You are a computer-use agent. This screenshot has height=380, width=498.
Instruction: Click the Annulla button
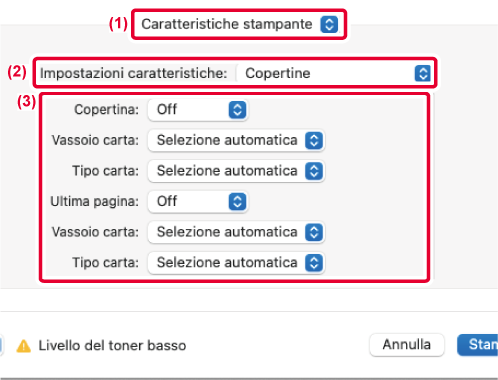point(407,345)
